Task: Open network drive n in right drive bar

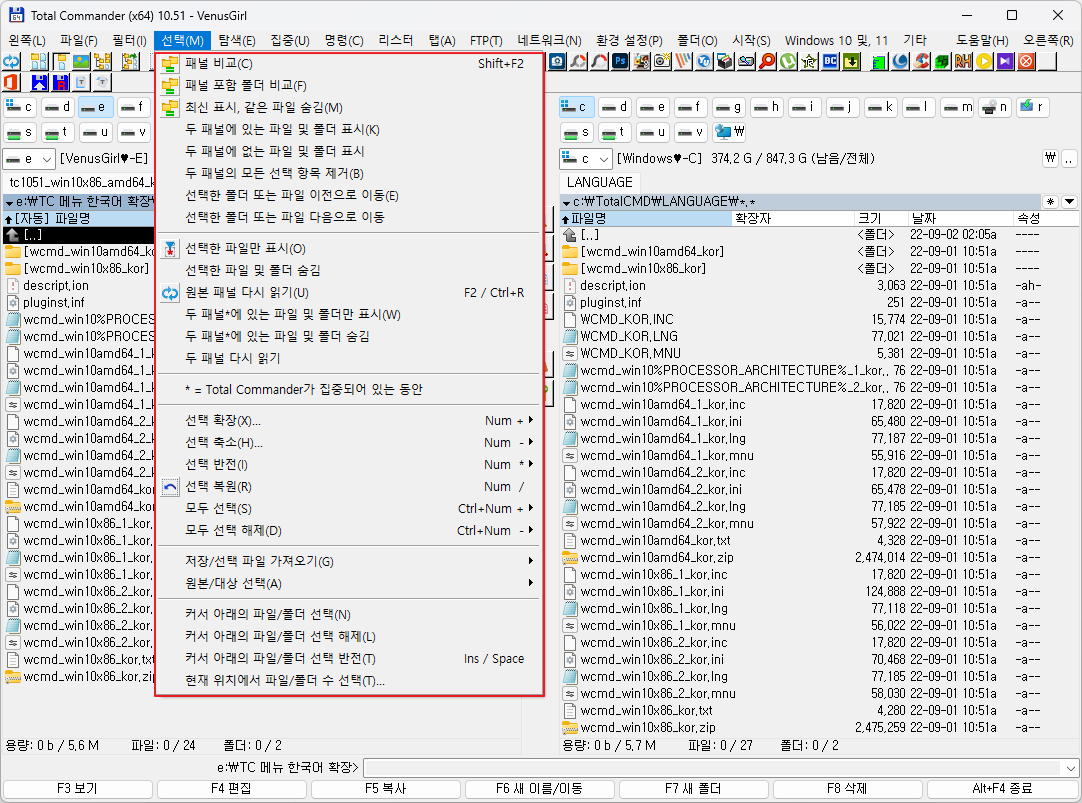Action: pos(994,107)
